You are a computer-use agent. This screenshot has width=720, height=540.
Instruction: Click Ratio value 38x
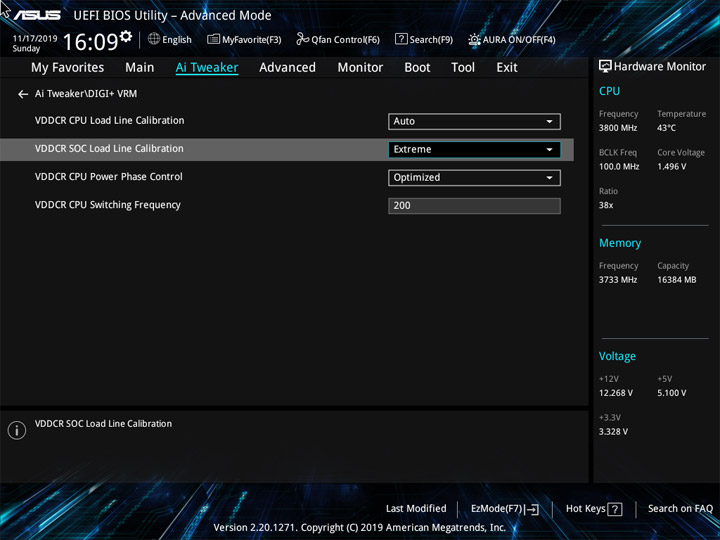[606, 205]
